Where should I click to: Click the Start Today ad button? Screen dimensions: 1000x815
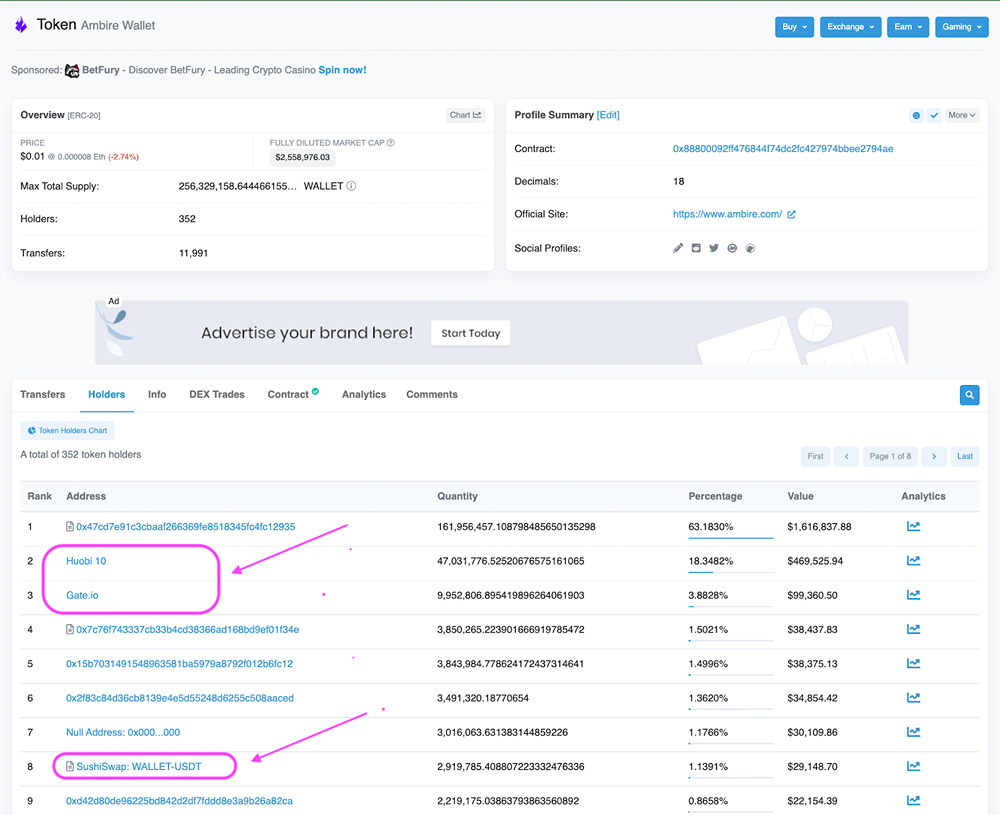tap(471, 333)
